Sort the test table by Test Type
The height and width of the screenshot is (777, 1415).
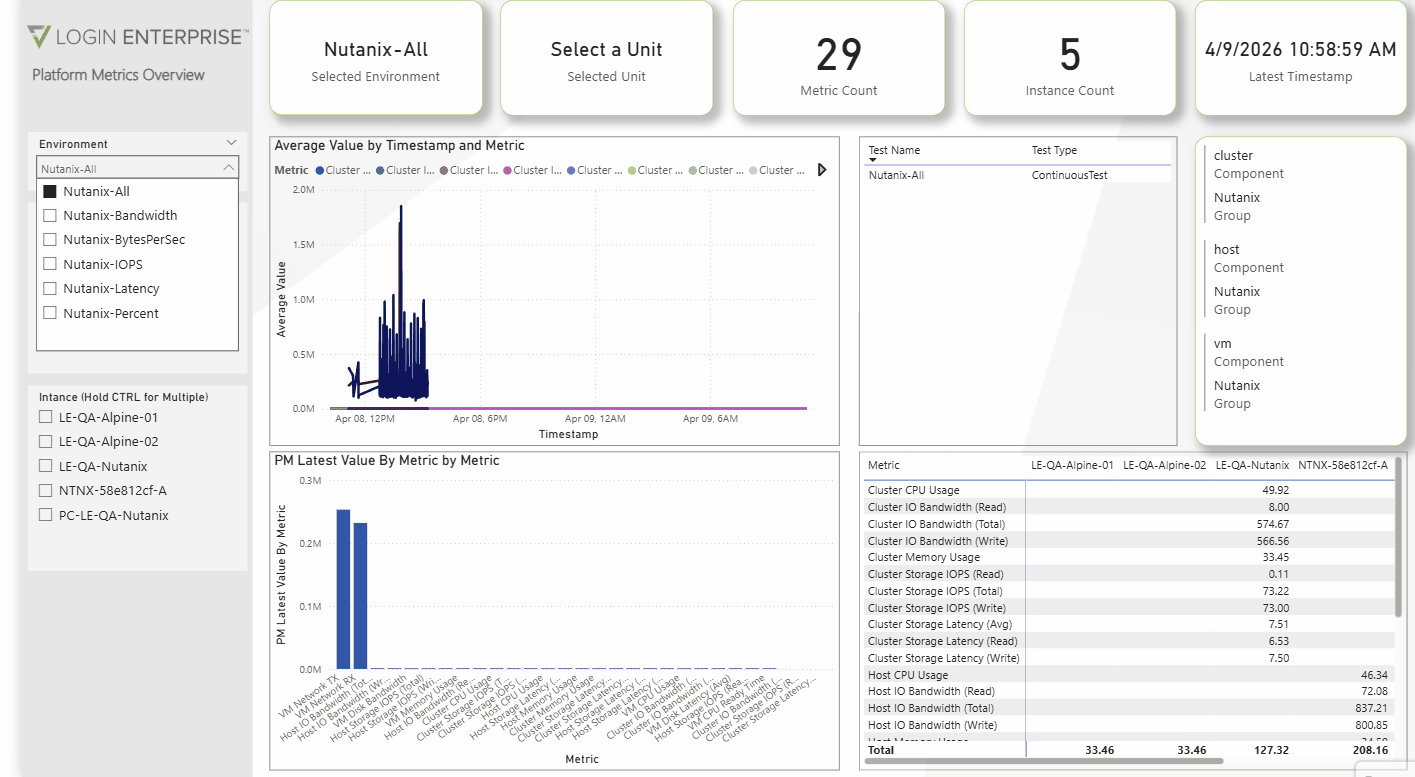pyautogui.click(x=1054, y=150)
